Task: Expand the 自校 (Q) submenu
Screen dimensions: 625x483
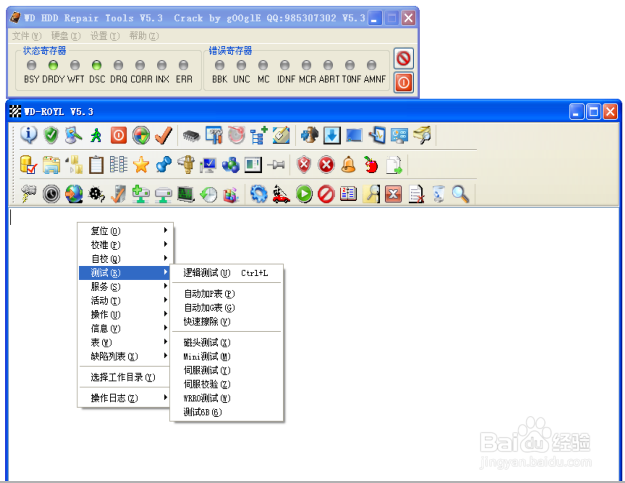Action: click(x=124, y=259)
